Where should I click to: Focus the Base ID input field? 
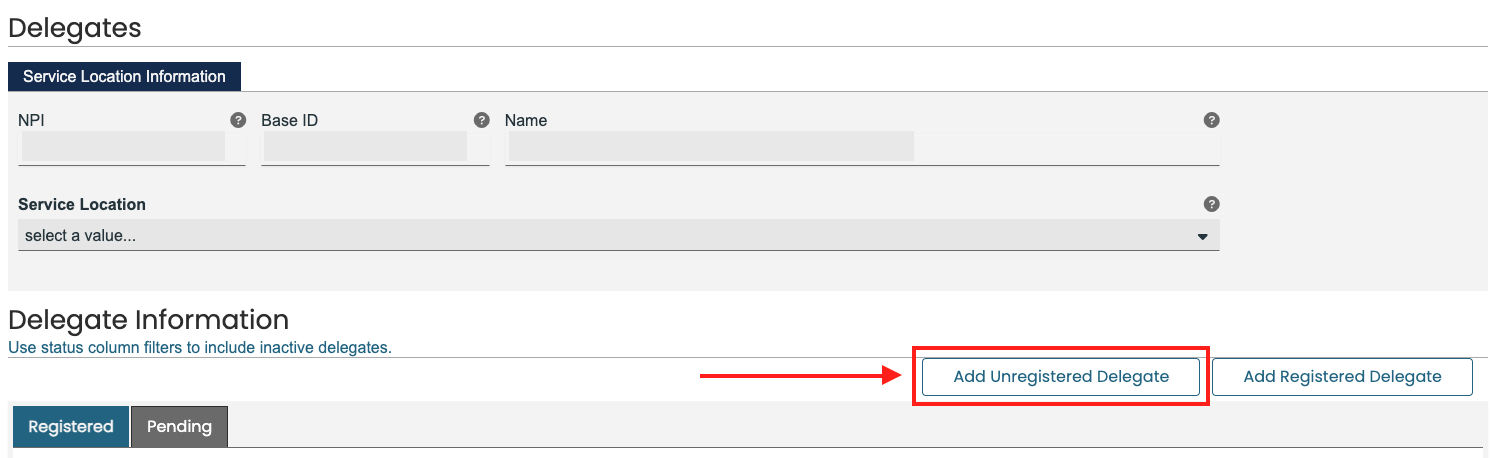(365, 147)
